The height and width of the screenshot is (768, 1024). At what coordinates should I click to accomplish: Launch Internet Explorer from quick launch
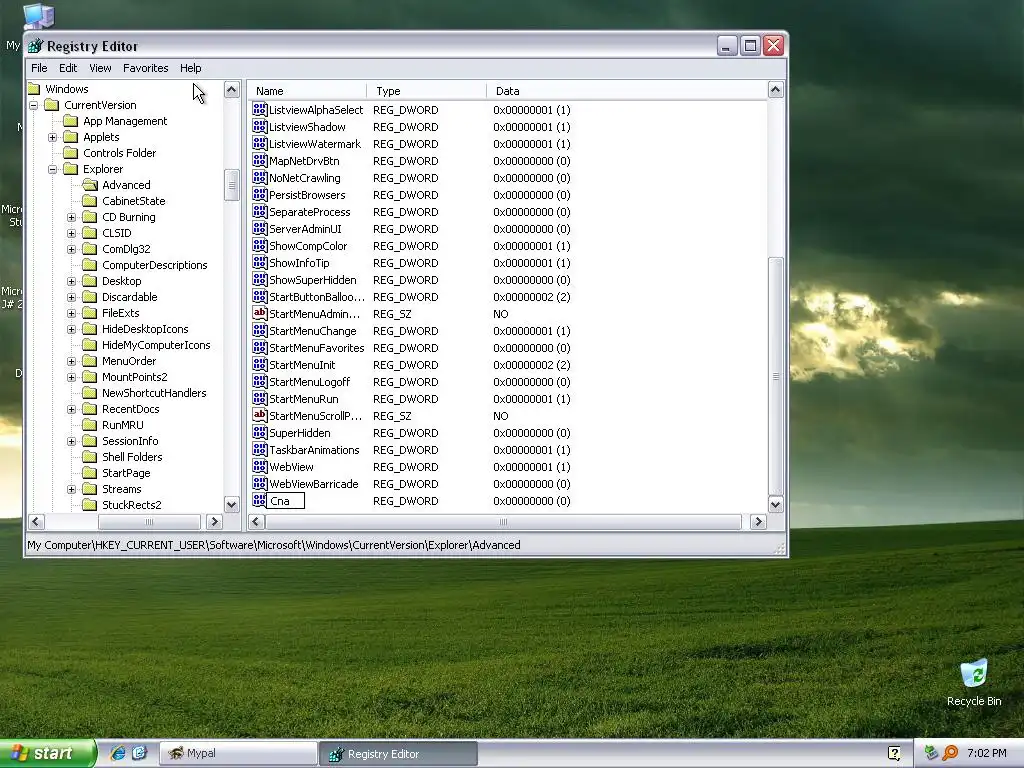point(118,753)
